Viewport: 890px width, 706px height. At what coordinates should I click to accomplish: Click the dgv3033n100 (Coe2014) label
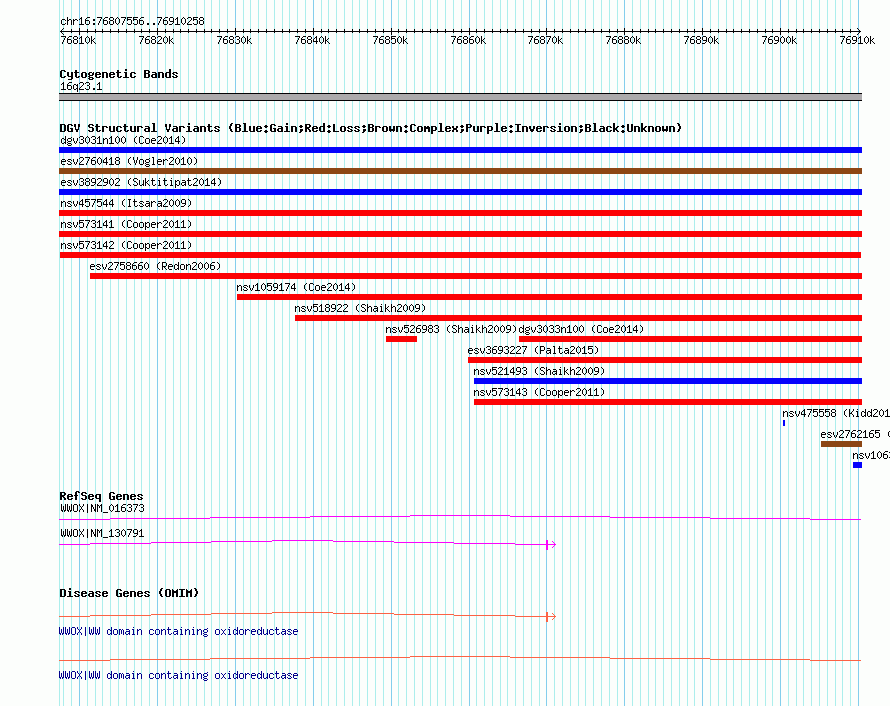click(581, 329)
